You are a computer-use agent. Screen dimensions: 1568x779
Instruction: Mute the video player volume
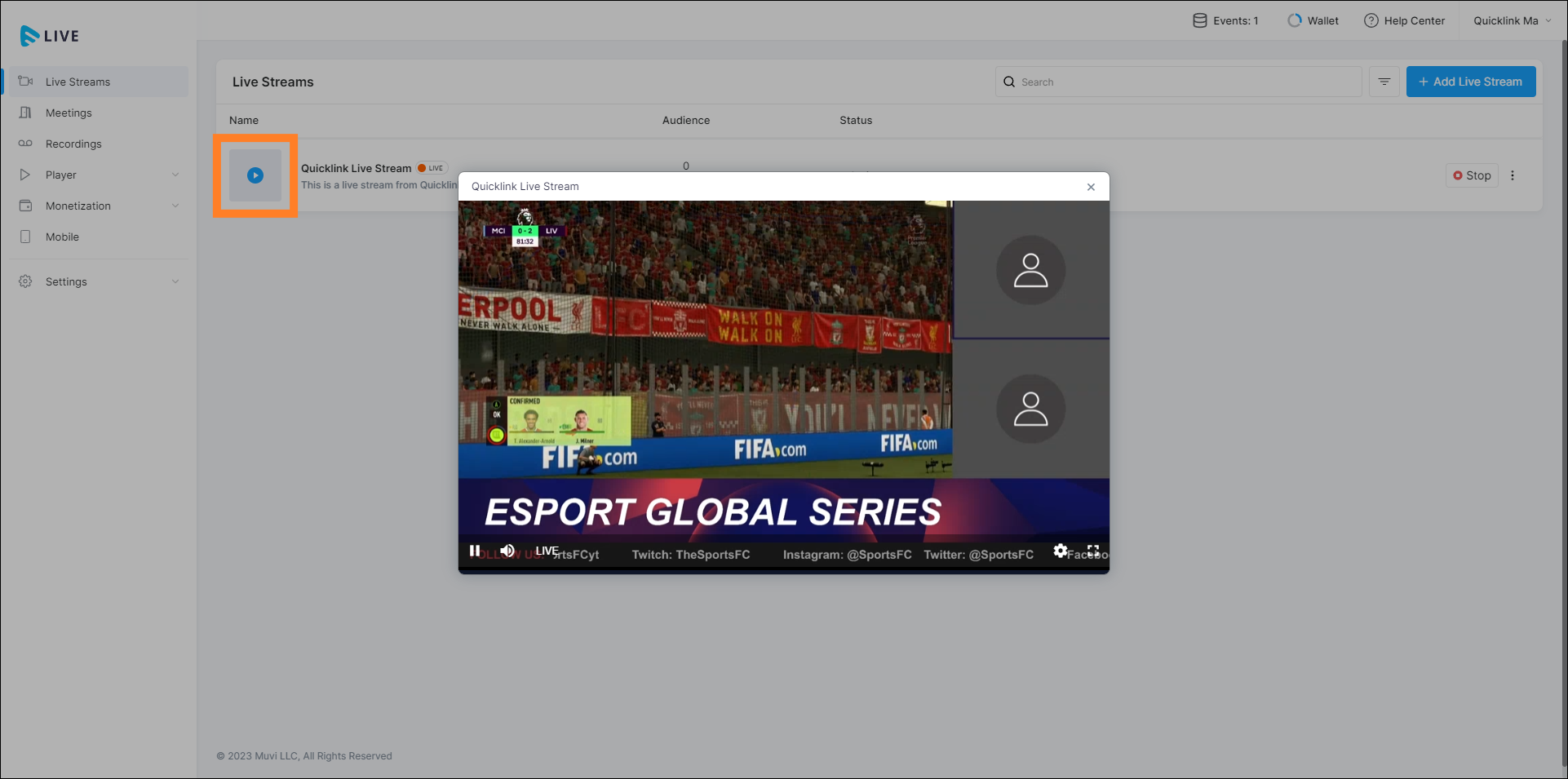pos(507,551)
